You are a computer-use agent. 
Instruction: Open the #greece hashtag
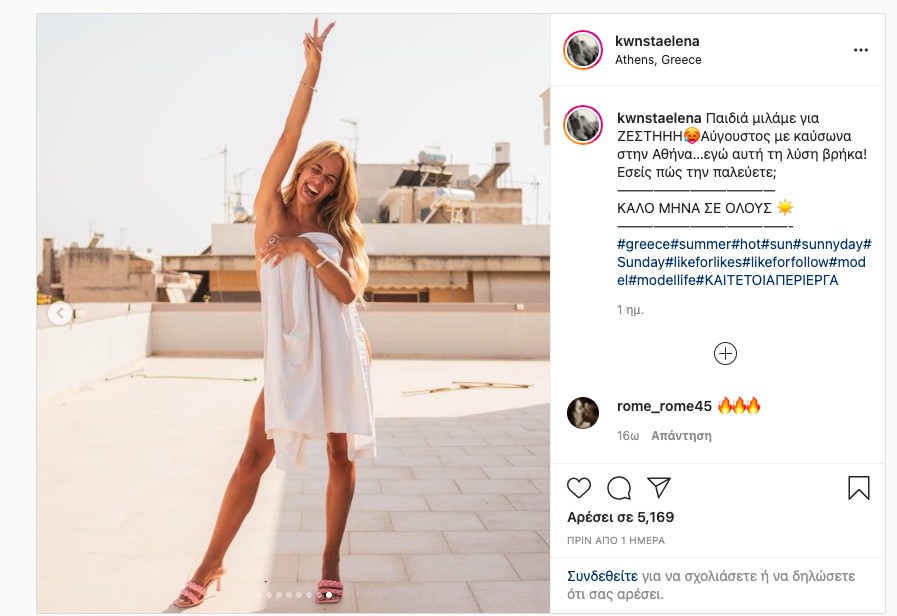(643, 244)
